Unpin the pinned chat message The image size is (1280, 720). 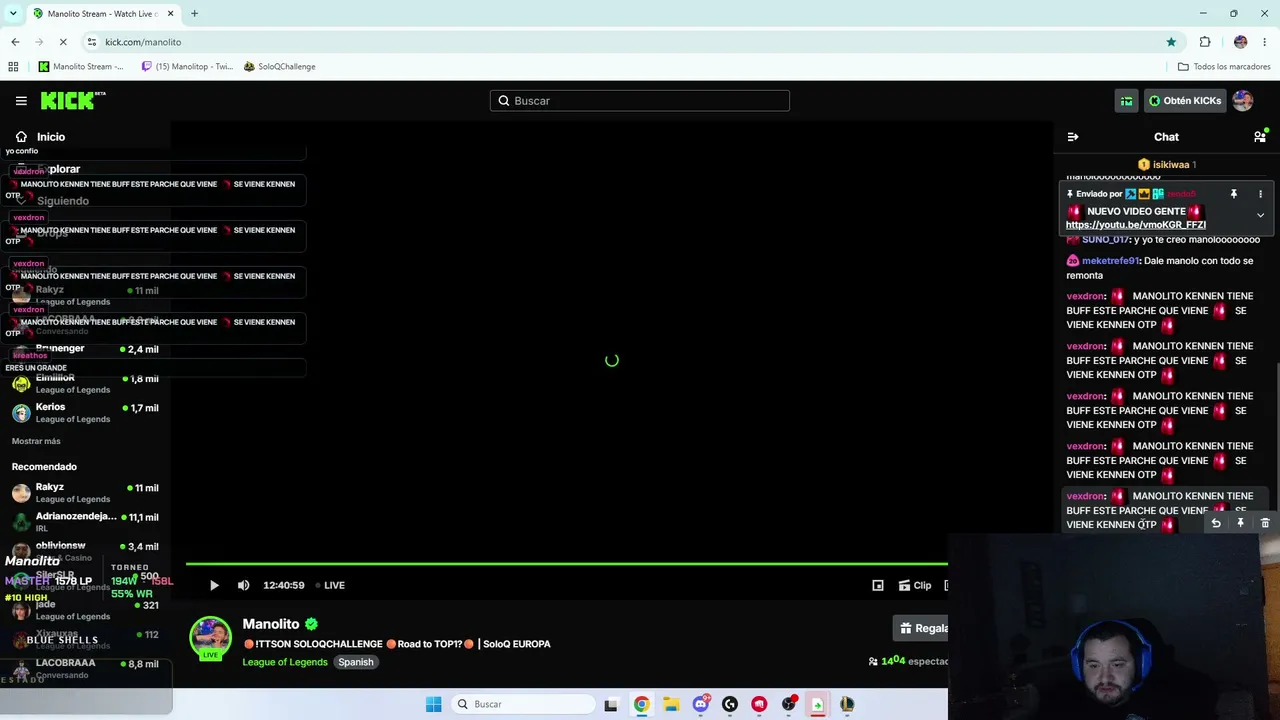coord(1234,194)
